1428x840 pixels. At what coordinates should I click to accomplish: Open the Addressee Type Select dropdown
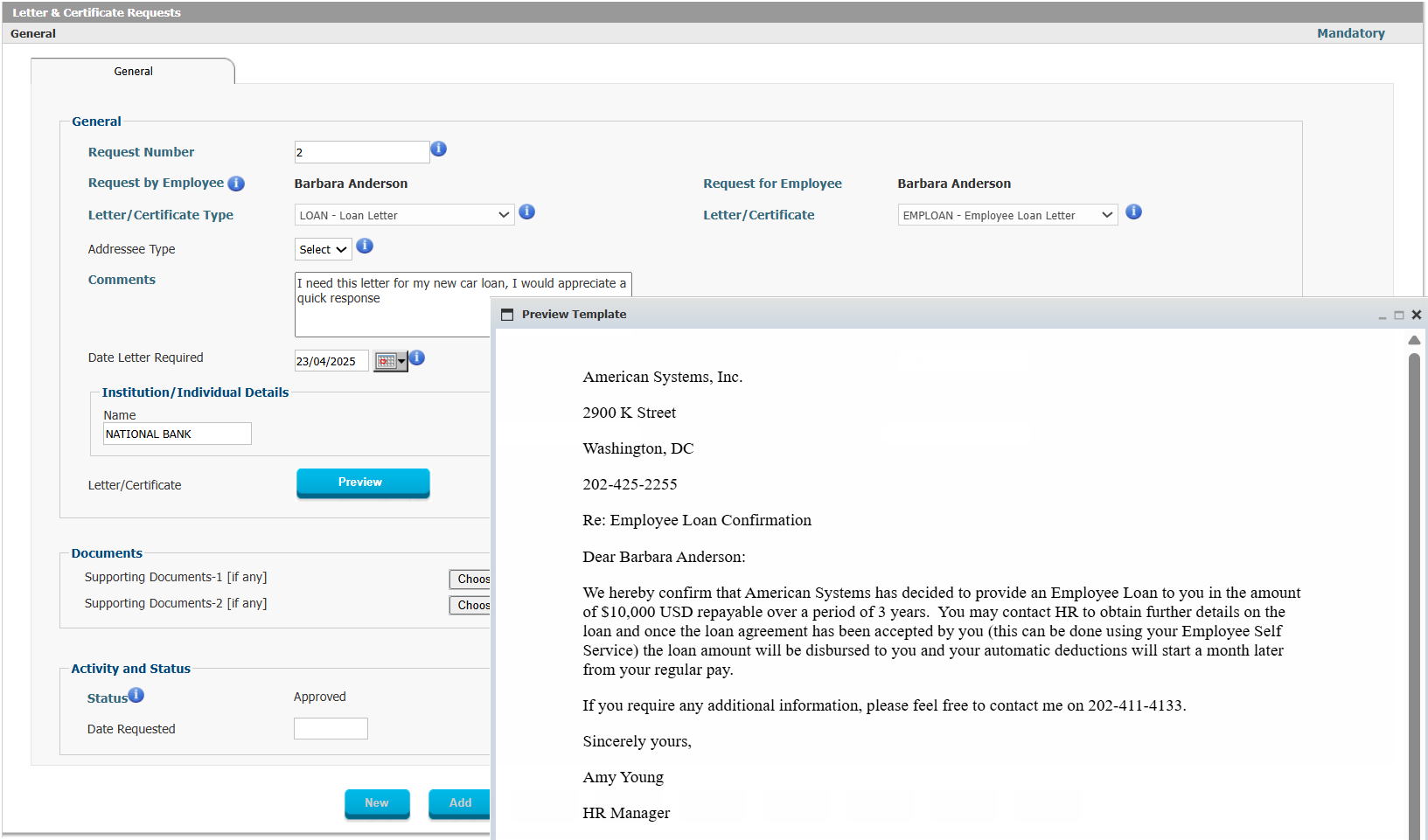tap(324, 249)
